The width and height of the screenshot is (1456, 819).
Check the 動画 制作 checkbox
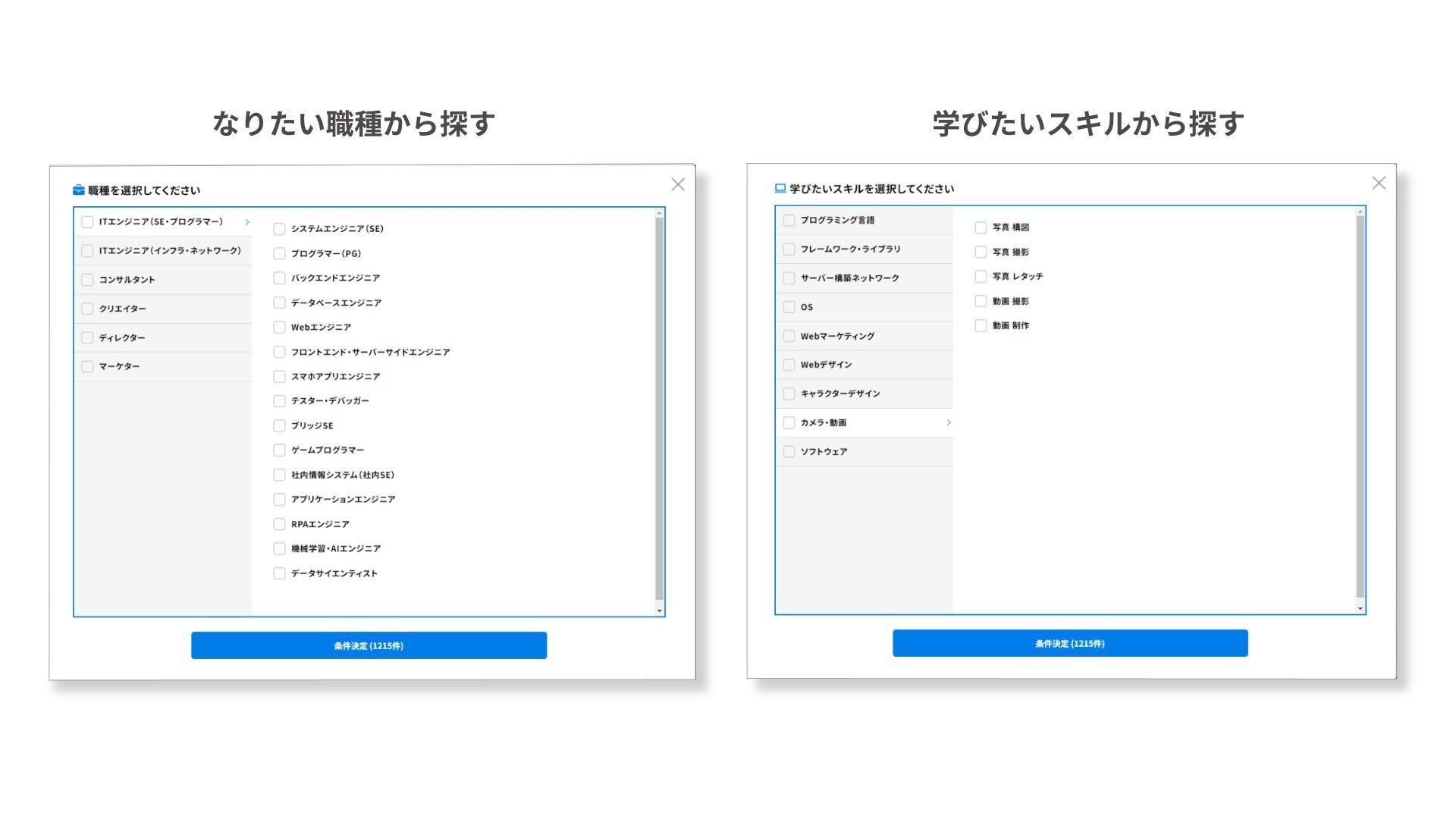pos(981,326)
